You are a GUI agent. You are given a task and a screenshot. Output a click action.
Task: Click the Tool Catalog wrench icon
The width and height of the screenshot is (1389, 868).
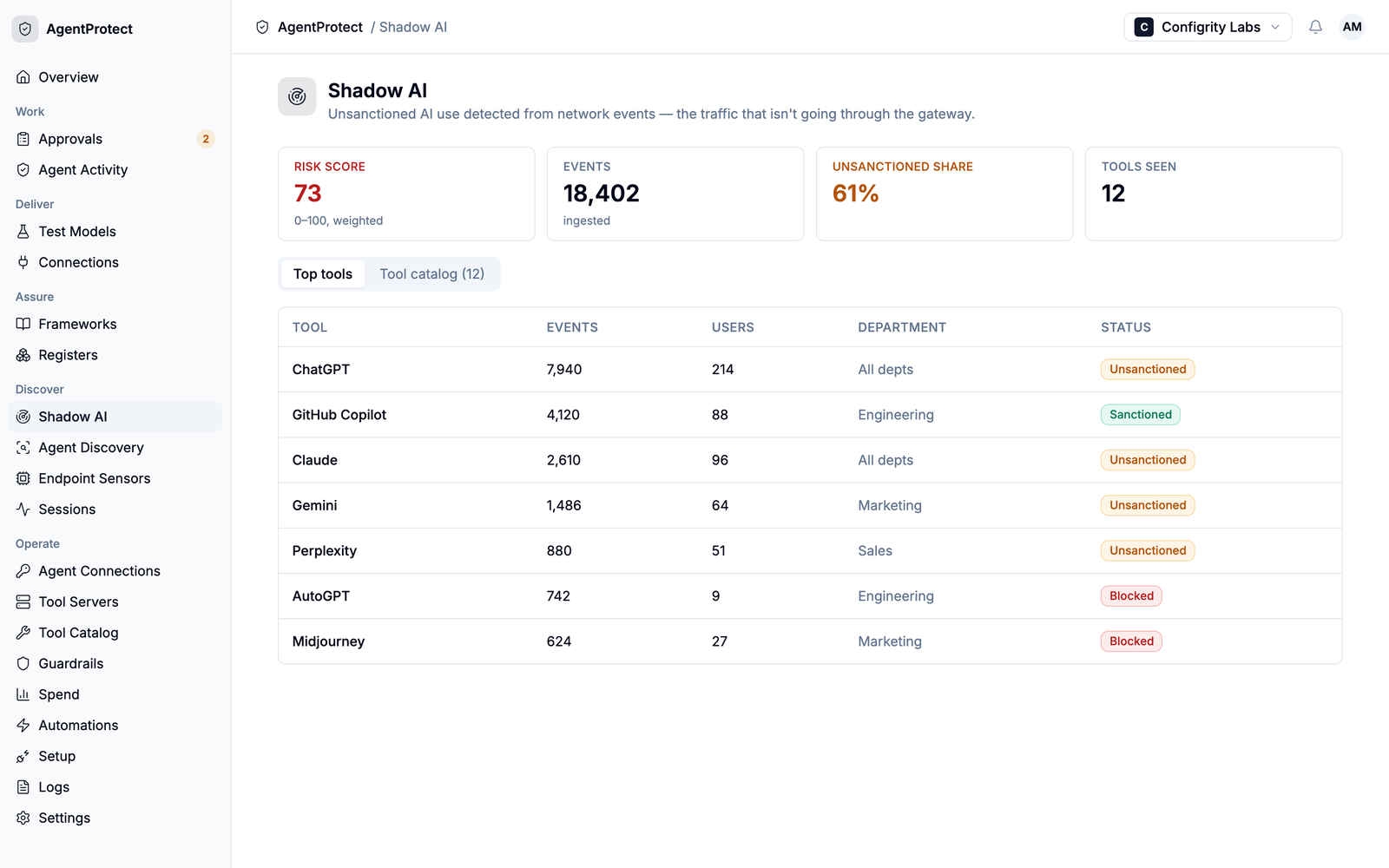tap(23, 633)
